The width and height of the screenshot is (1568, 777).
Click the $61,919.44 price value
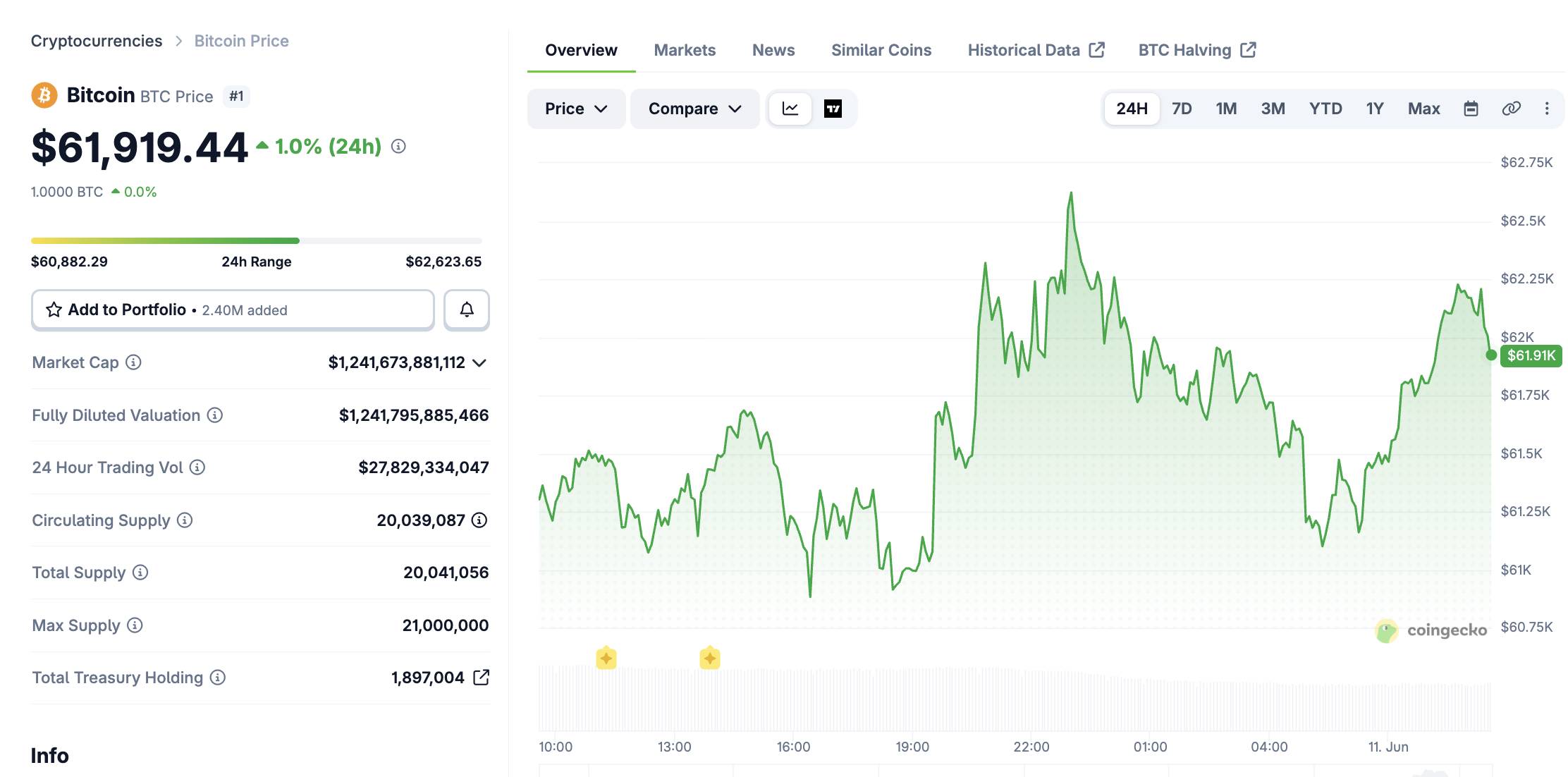(140, 147)
